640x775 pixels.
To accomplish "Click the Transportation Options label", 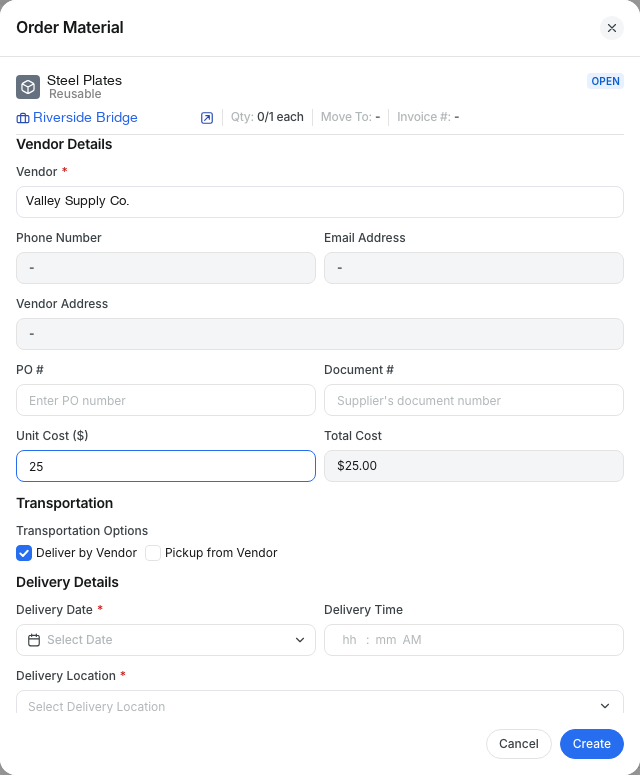I will [82, 531].
